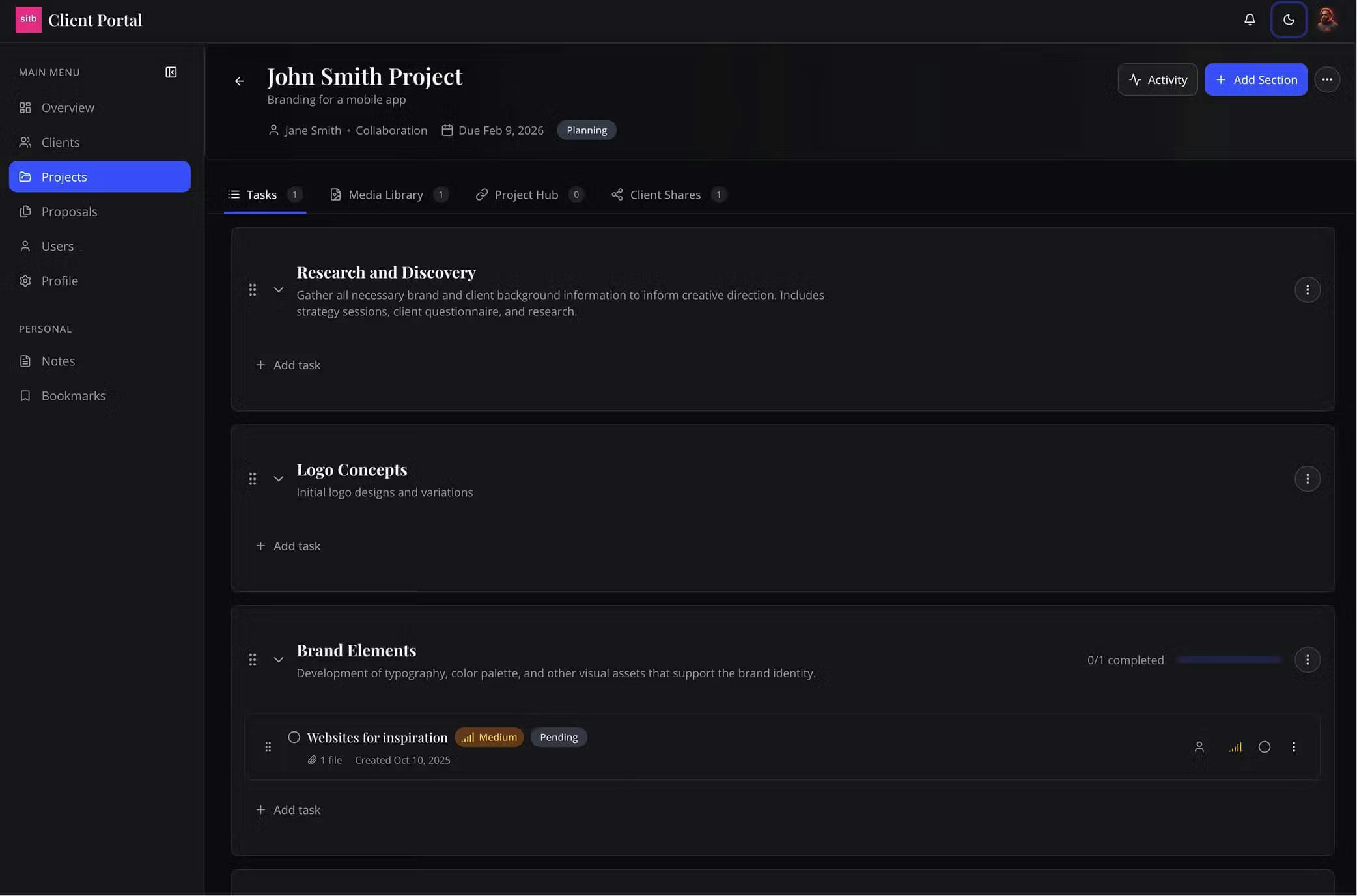Toggle dark mode with the moon icon
Image resolution: width=1357 pixels, height=896 pixels.
coord(1289,20)
